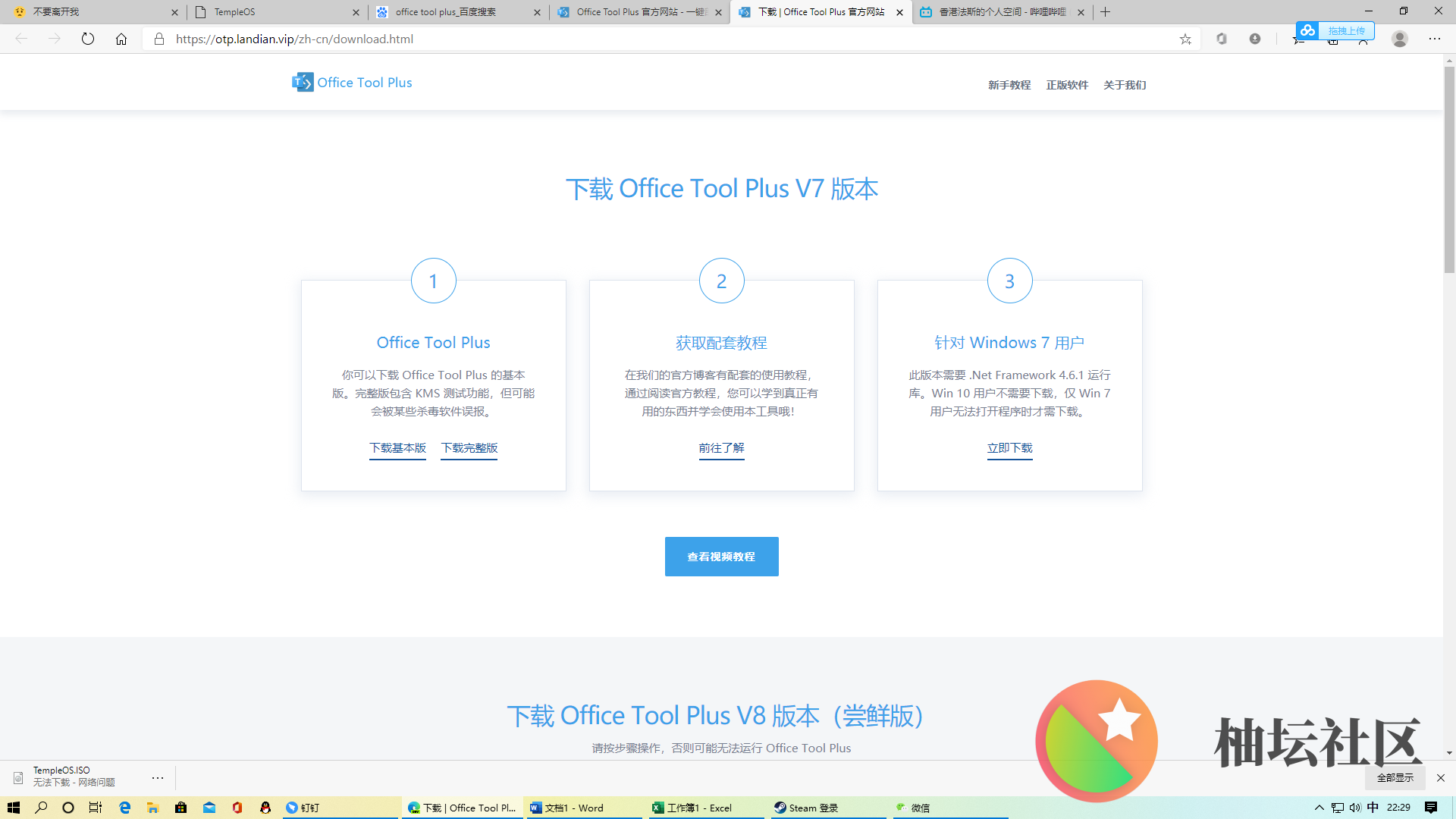Go to browser home page
The image size is (1456, 819).
(x=121, y=39)
